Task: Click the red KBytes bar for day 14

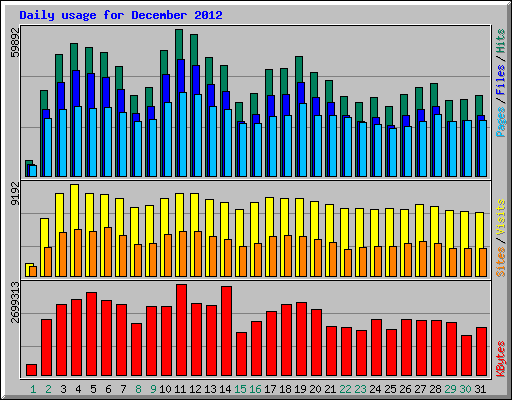Action: coord(226,331)
